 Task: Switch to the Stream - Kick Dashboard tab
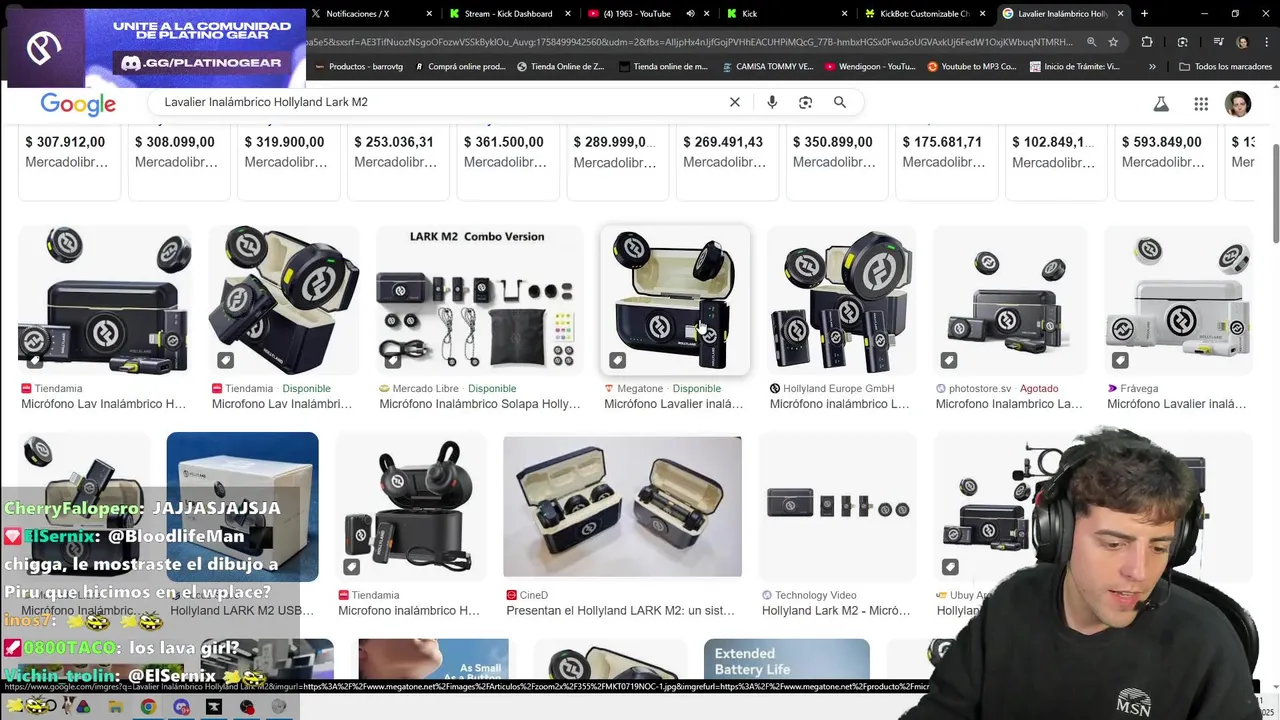tap(508, 14)
